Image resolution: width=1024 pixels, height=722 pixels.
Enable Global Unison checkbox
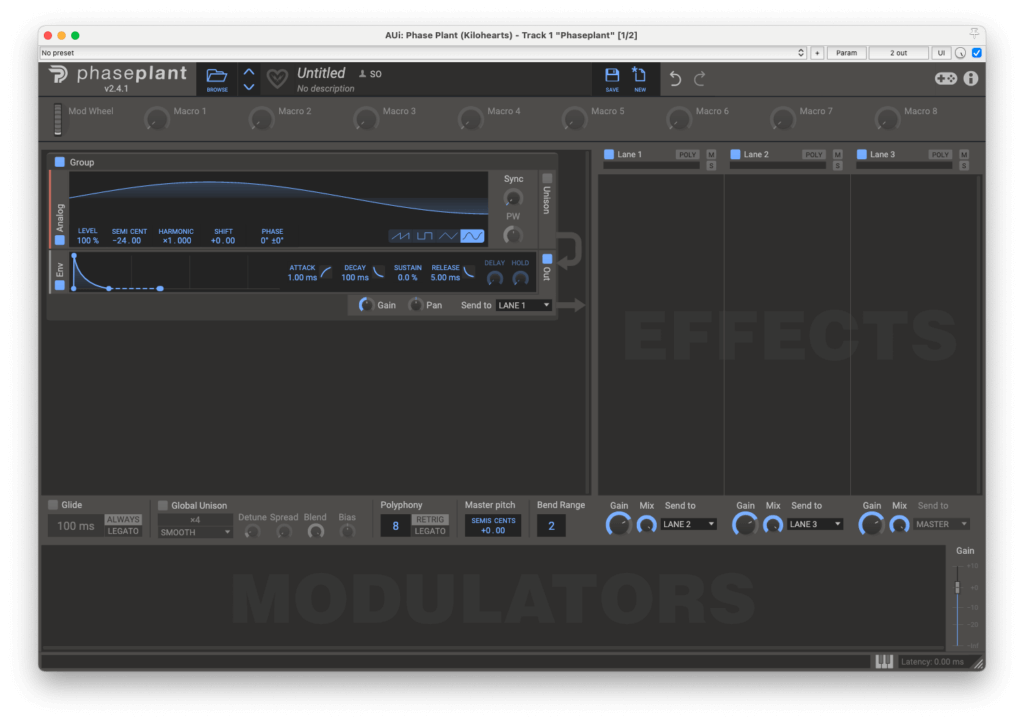coord(163,505)
